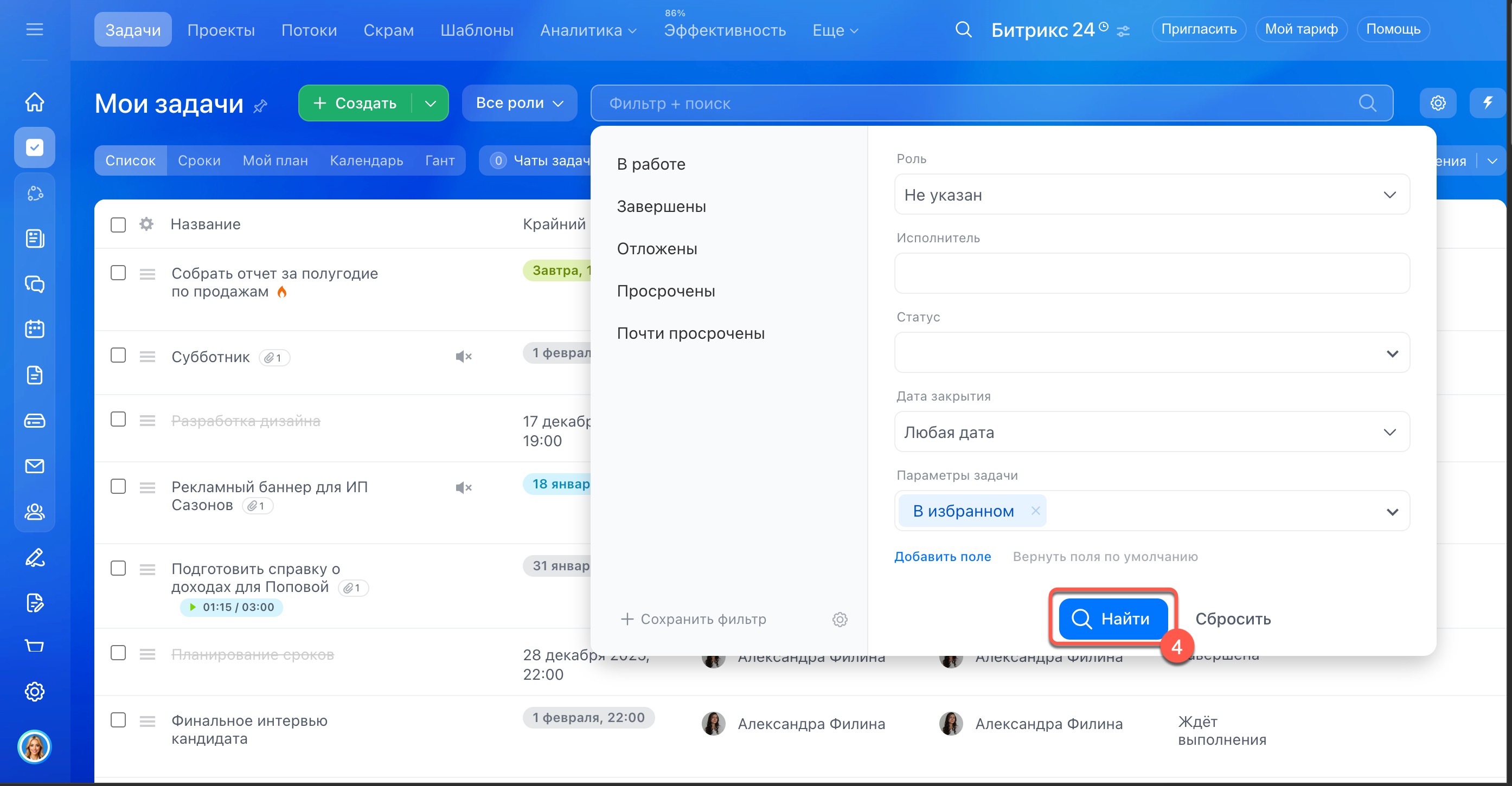Click pin icon beside Мои задачи

click(261, 106)
